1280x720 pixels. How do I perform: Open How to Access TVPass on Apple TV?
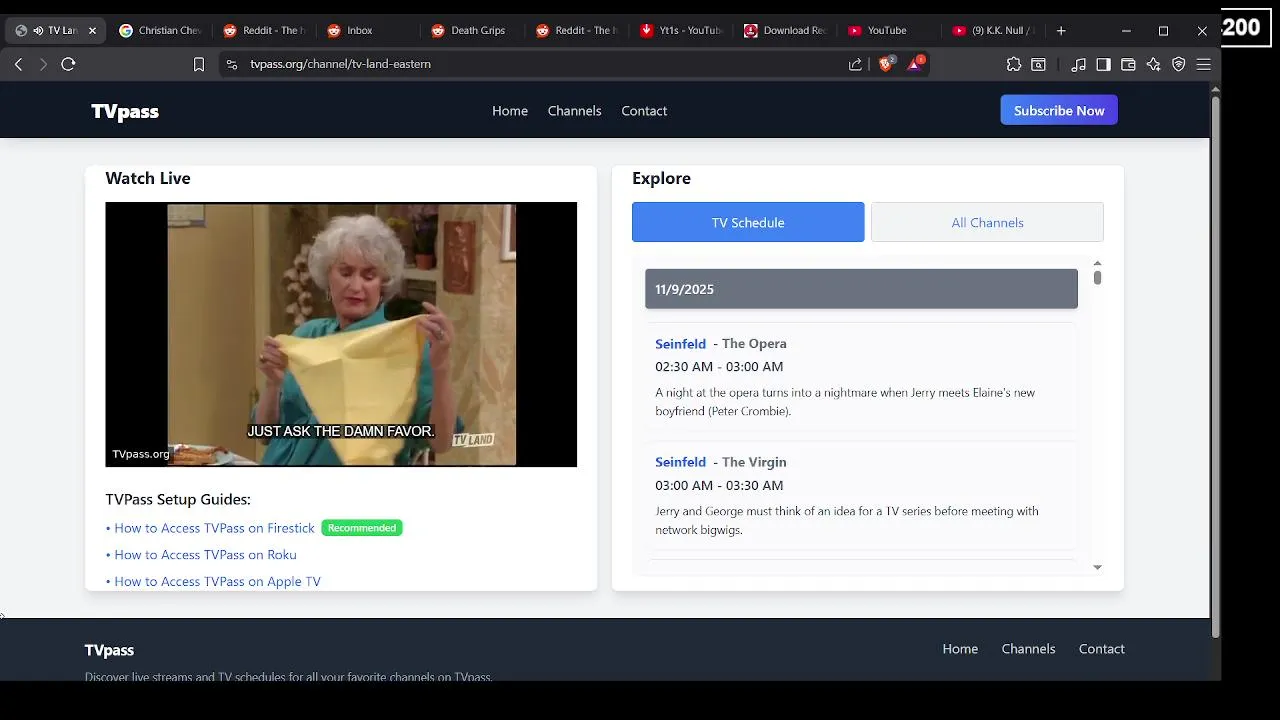tap(217, 582)
